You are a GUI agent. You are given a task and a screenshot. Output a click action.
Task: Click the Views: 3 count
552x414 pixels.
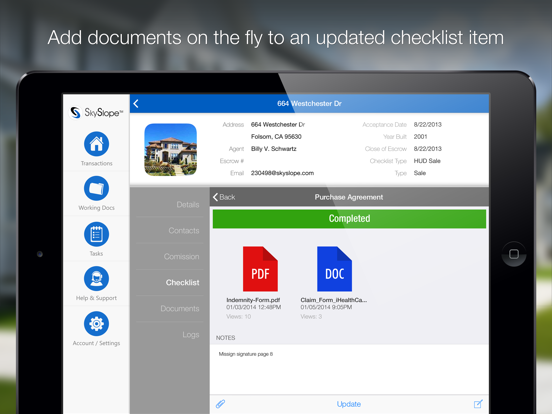point(311,316)
